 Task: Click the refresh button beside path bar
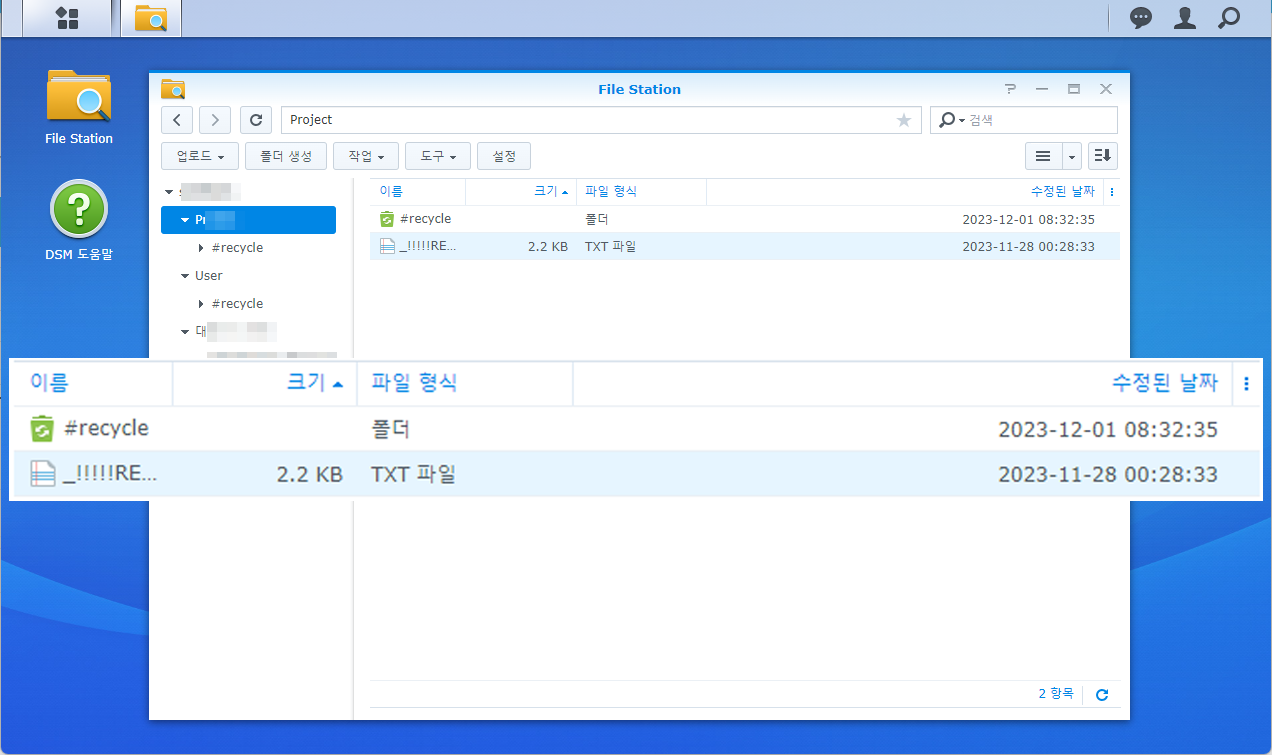256,120
